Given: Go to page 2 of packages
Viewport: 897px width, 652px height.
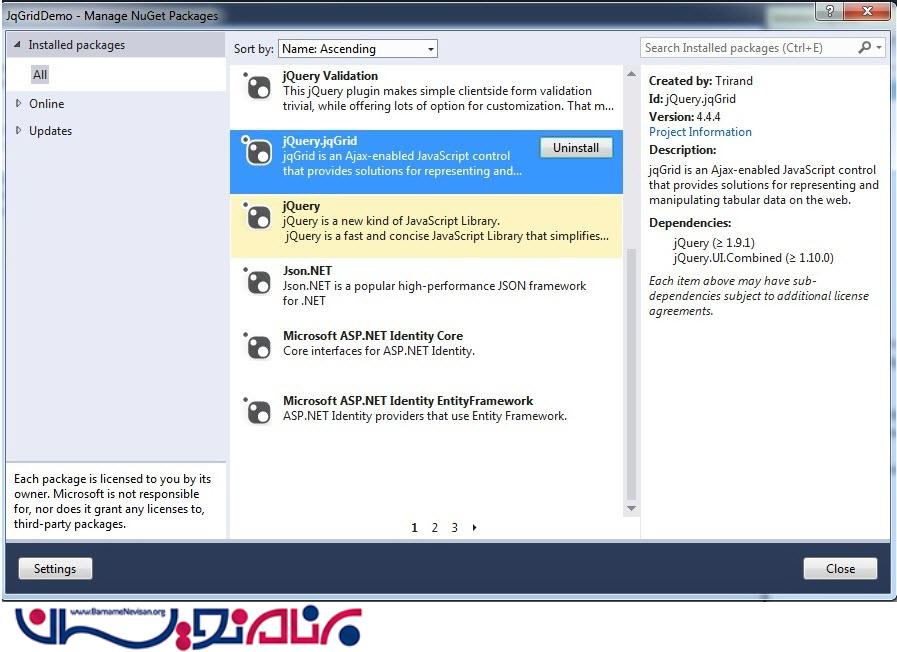Looking at the screenshot, I should [x=435, y=528].
